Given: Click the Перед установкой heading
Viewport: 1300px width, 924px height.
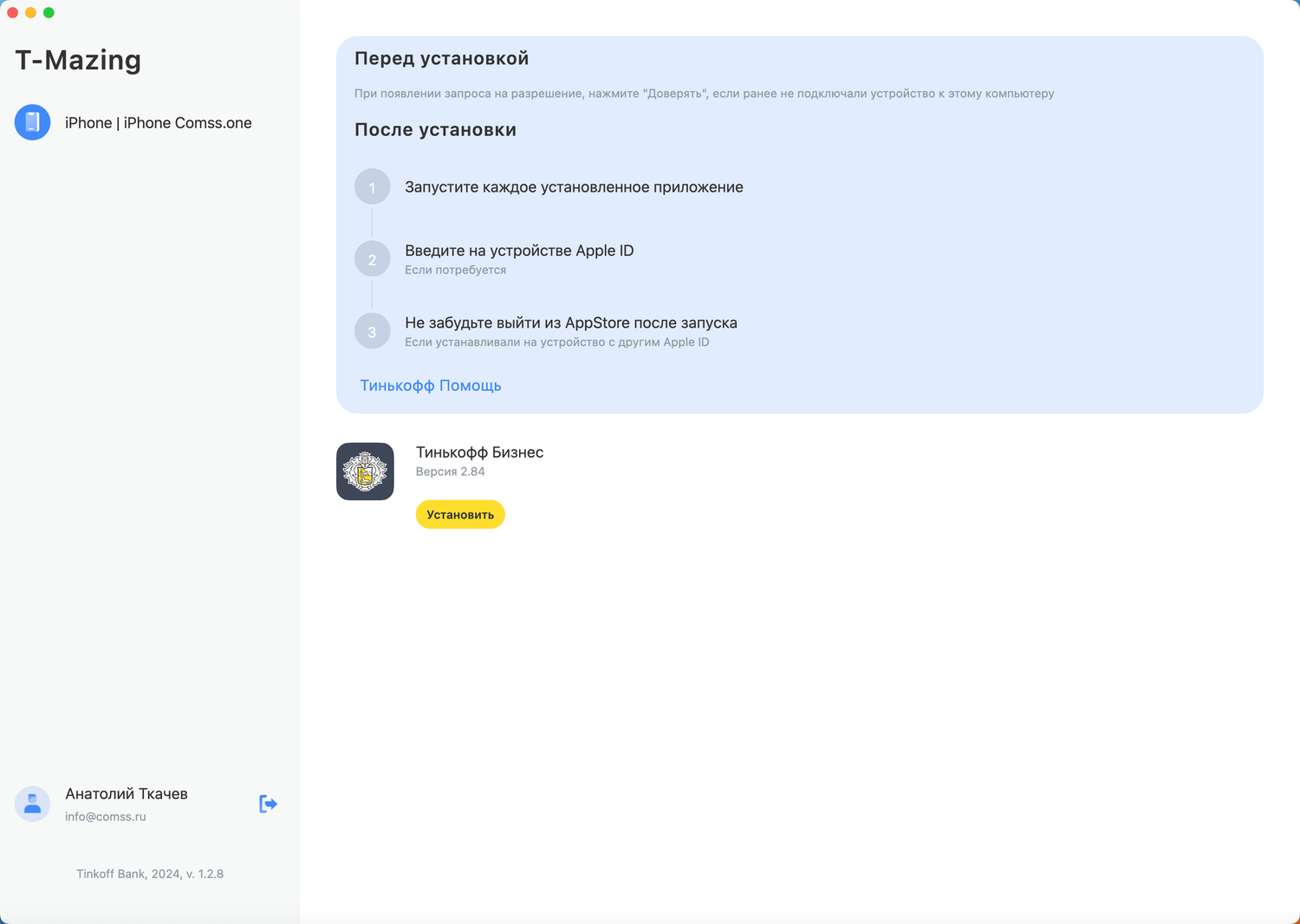Looking at the screenshot, I should click(442, 58).
